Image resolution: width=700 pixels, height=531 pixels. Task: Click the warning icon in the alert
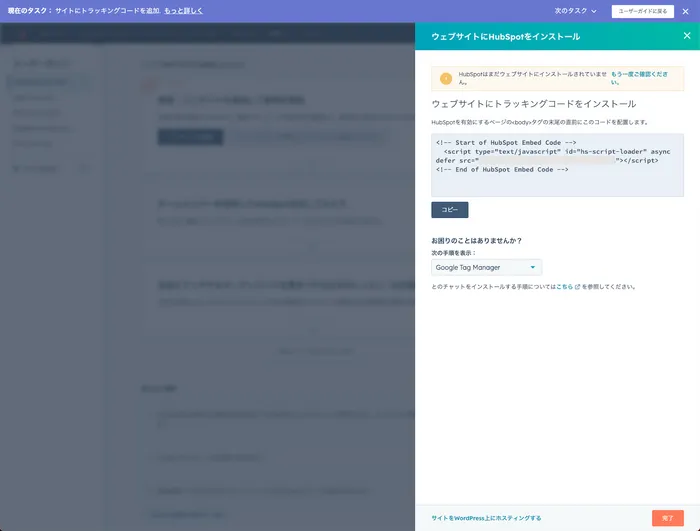click(x=446, y=79)
